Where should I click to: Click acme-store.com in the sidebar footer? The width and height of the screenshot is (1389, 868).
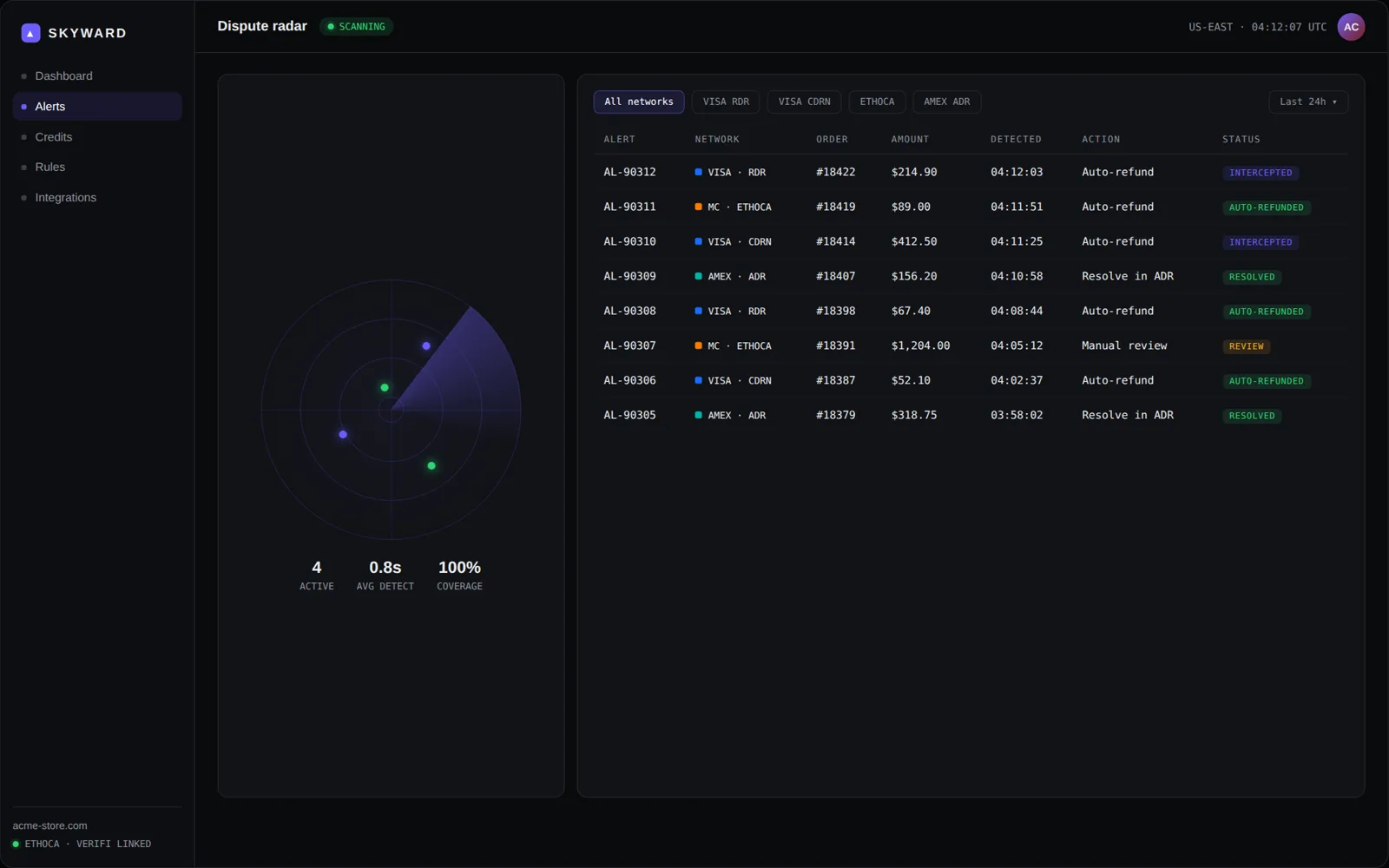click(50, 825)
